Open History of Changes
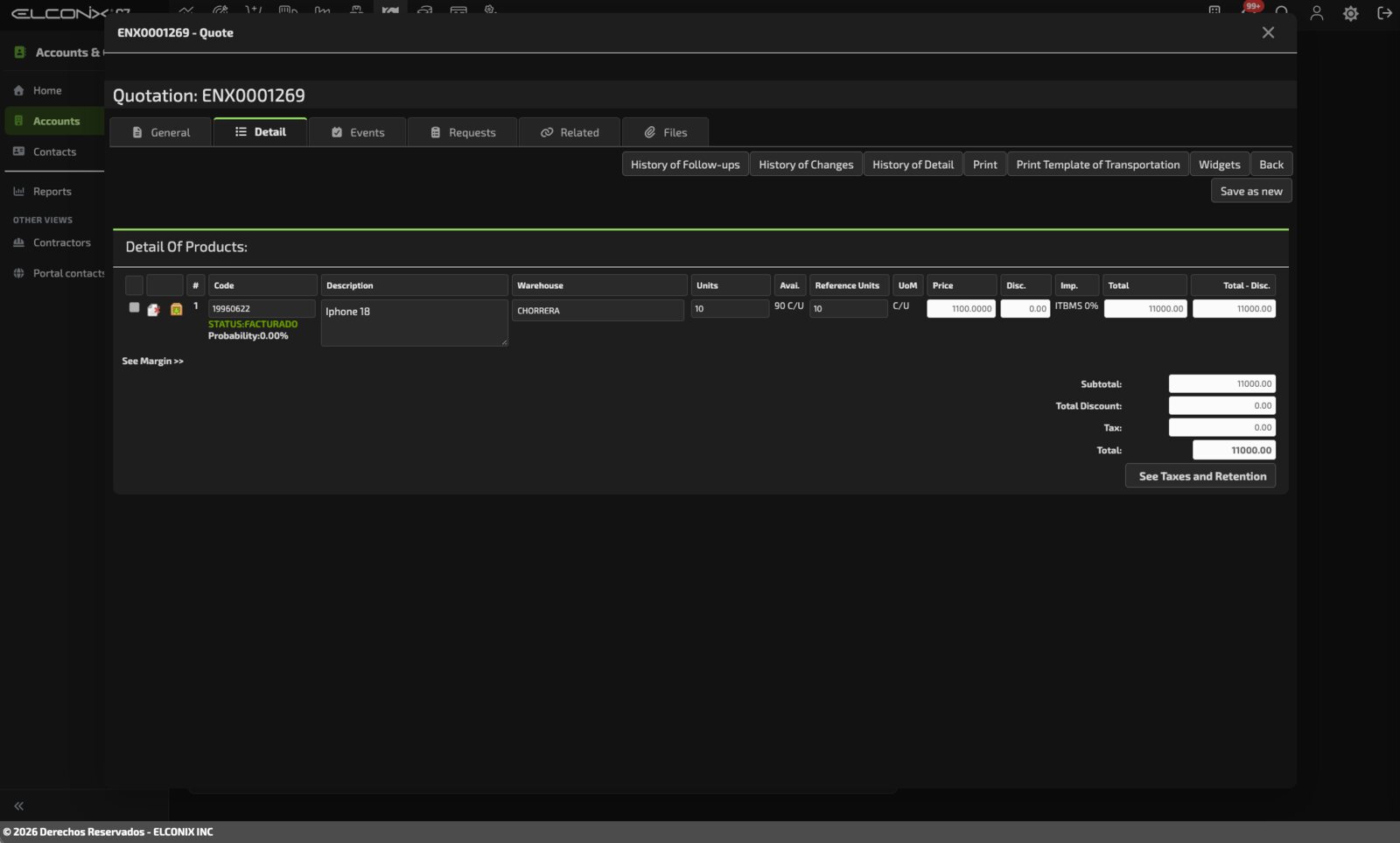This screenshot has height=843, width=1400. (x=806, y=165)
